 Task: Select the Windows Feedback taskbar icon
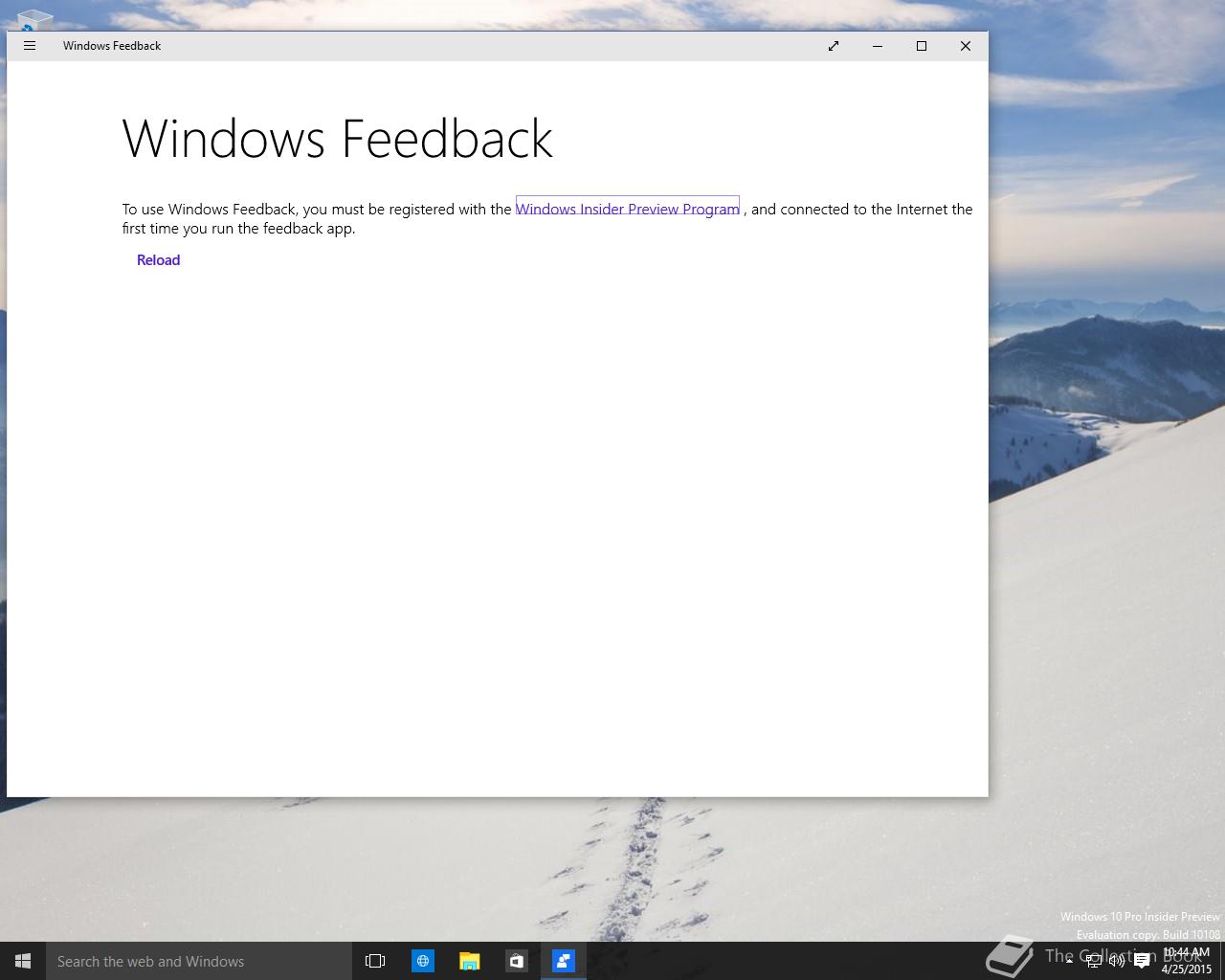coord(563,961)
